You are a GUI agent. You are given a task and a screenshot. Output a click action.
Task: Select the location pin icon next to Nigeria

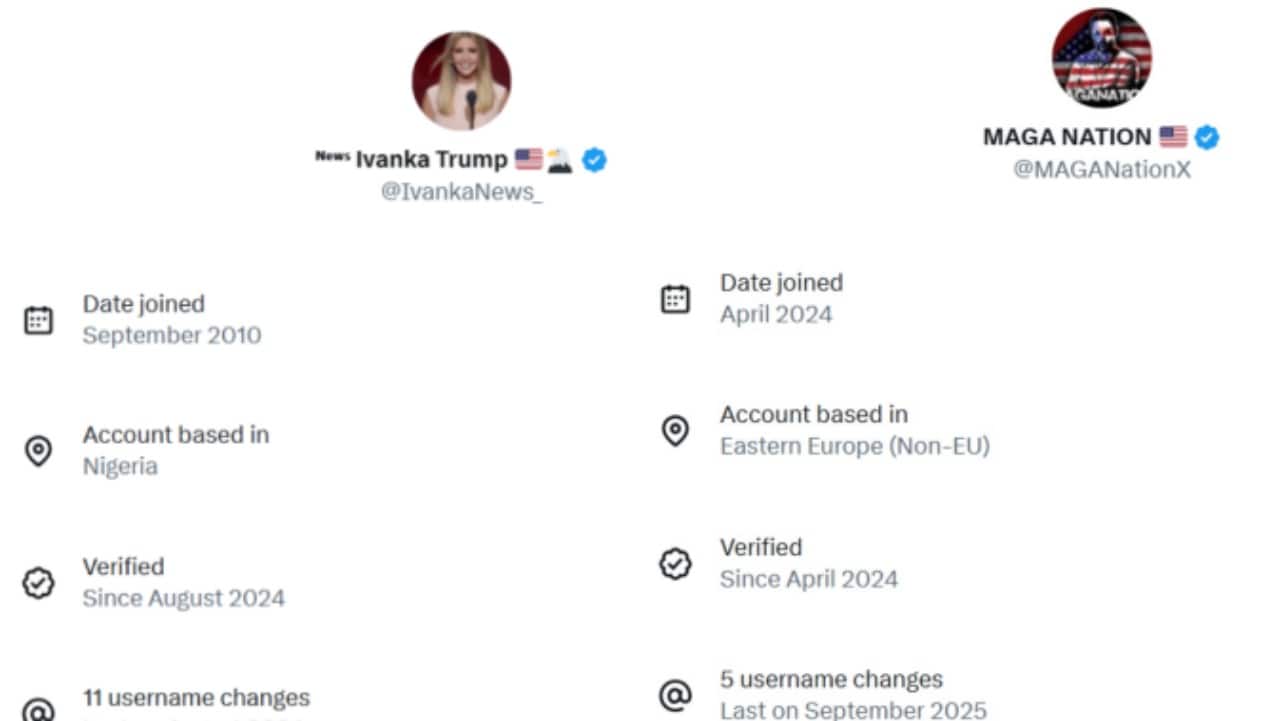pyautogui.click(x=38, y=452)
